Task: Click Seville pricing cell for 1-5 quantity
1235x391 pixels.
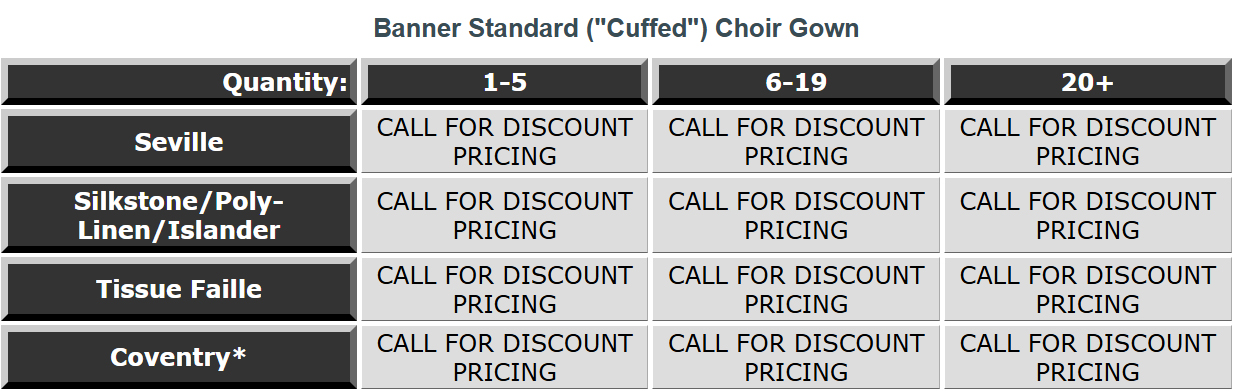Action: [x=505, y=142]
